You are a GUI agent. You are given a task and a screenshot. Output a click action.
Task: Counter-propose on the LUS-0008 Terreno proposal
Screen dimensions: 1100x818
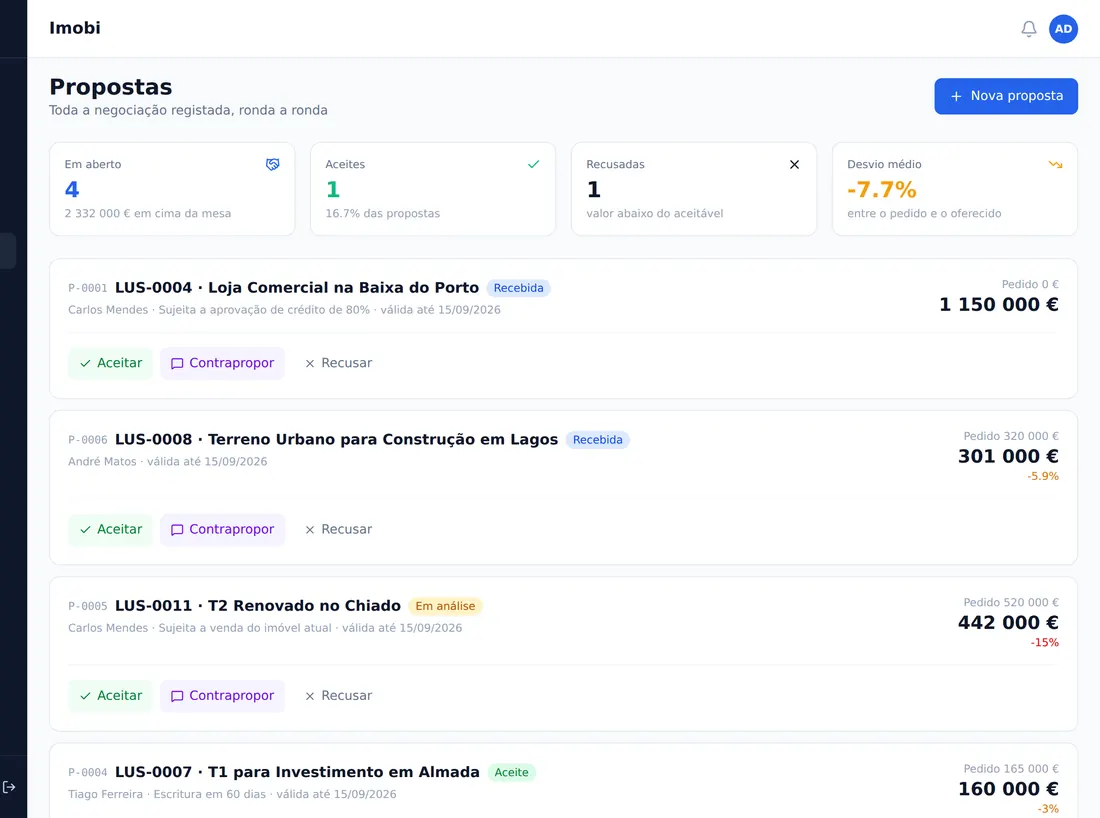pyautogui.click(x=222, y=530)
